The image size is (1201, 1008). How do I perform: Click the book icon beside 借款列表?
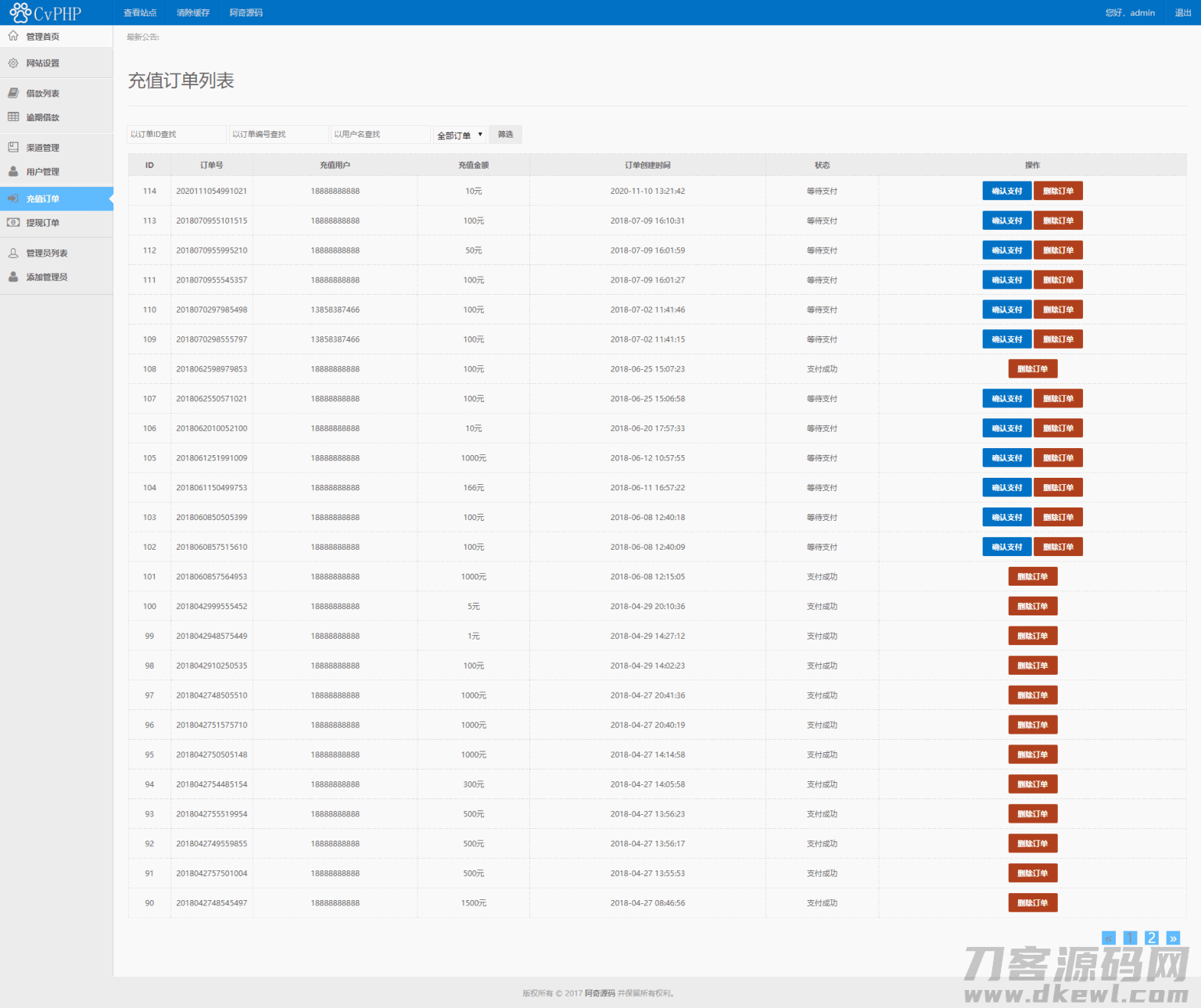[13, 93]
